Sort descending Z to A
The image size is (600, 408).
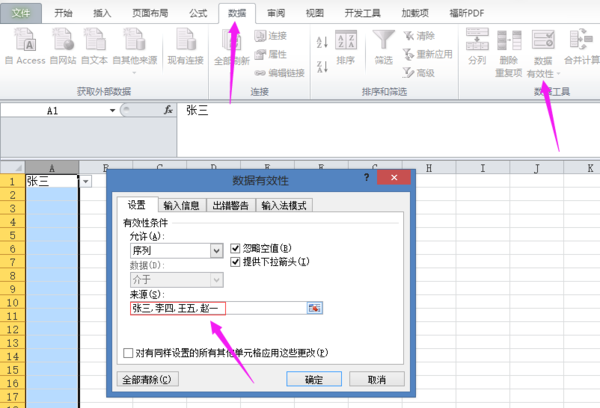pos(322,67)
